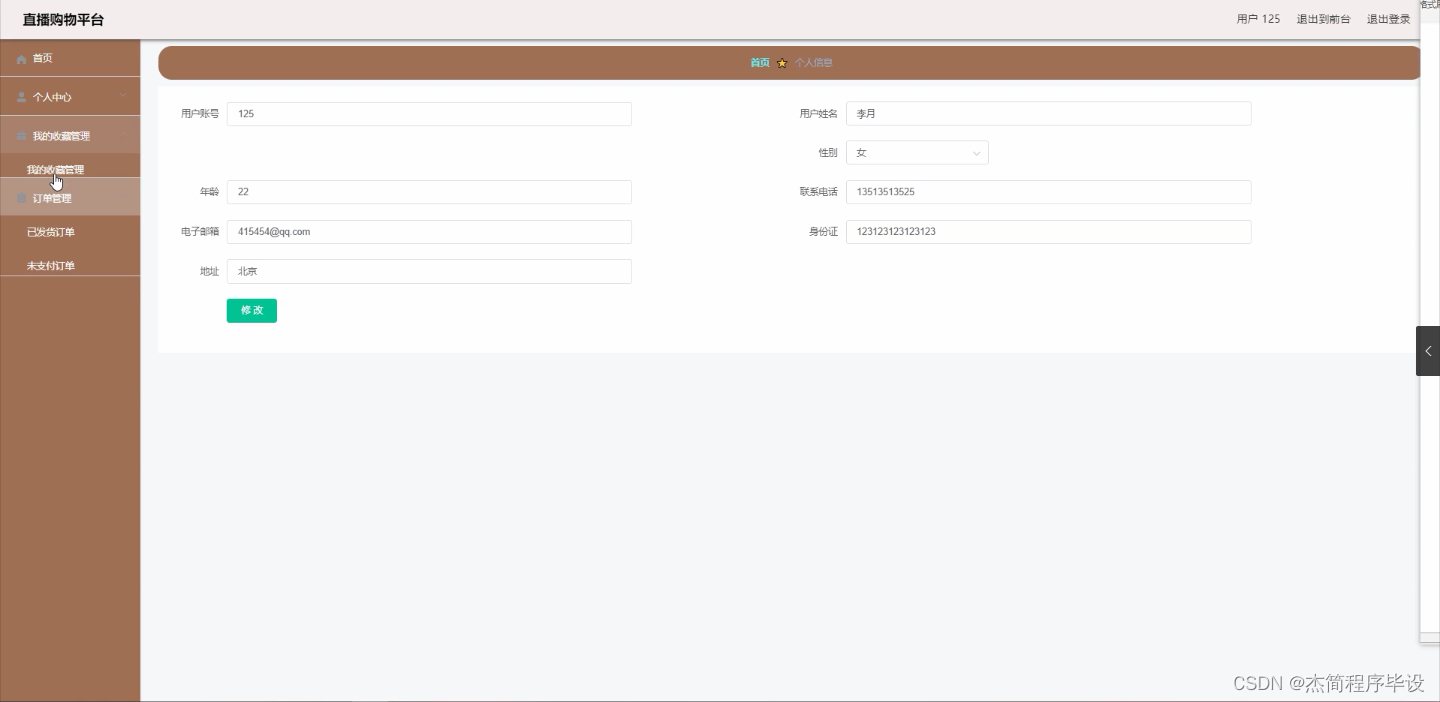Click 用户 125 in the top bar
This screenshot has height=702, width=1440.
(1257, 18)
